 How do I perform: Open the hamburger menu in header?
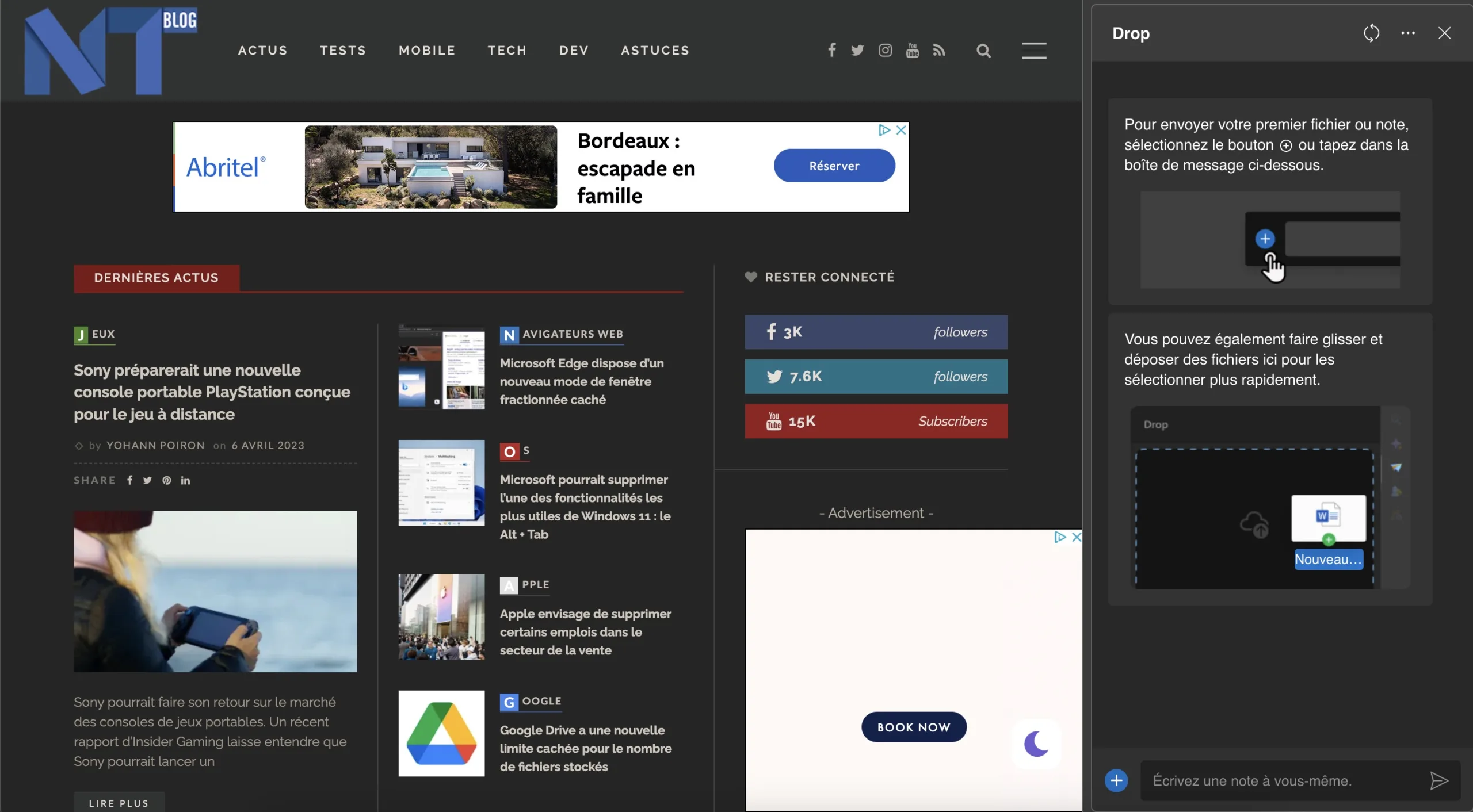(x=1034, y=51)
